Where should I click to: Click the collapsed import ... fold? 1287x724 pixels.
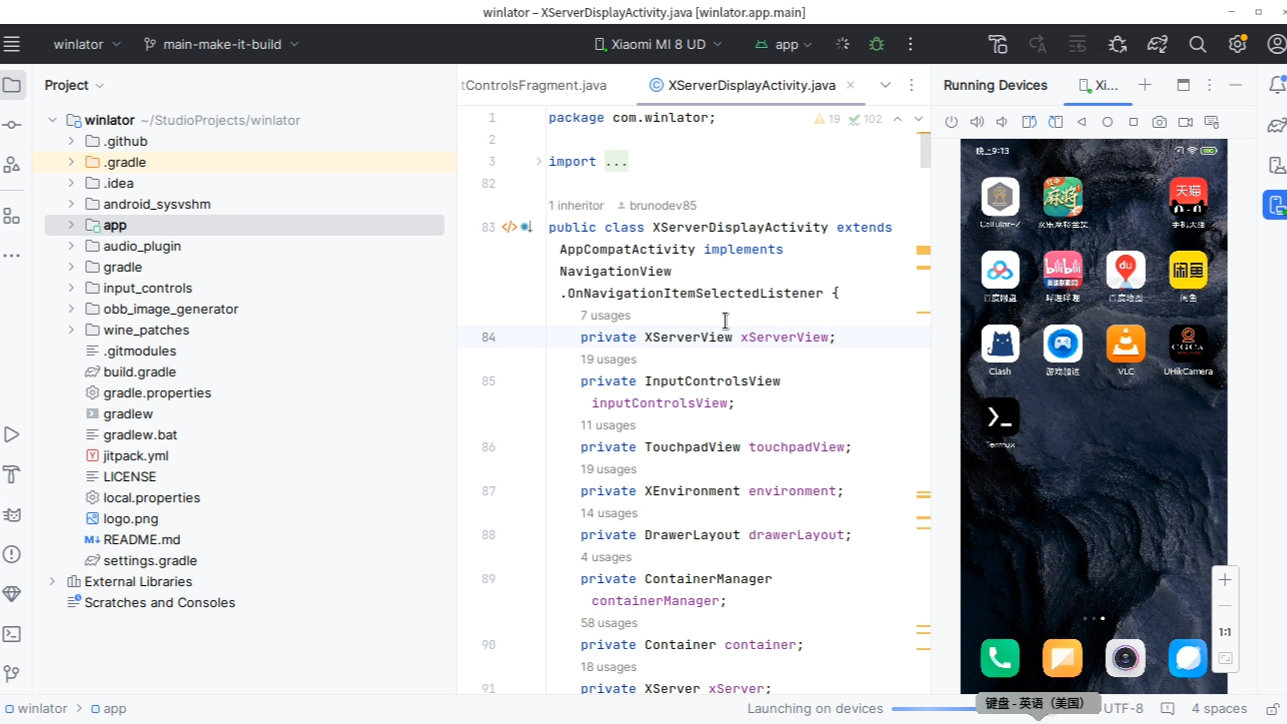[x=616, y=161]
